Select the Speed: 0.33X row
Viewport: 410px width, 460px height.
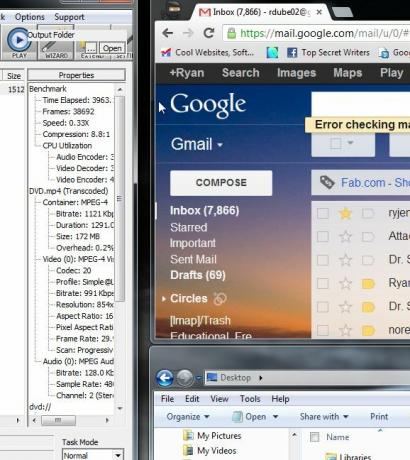click(x=66, y=123)
